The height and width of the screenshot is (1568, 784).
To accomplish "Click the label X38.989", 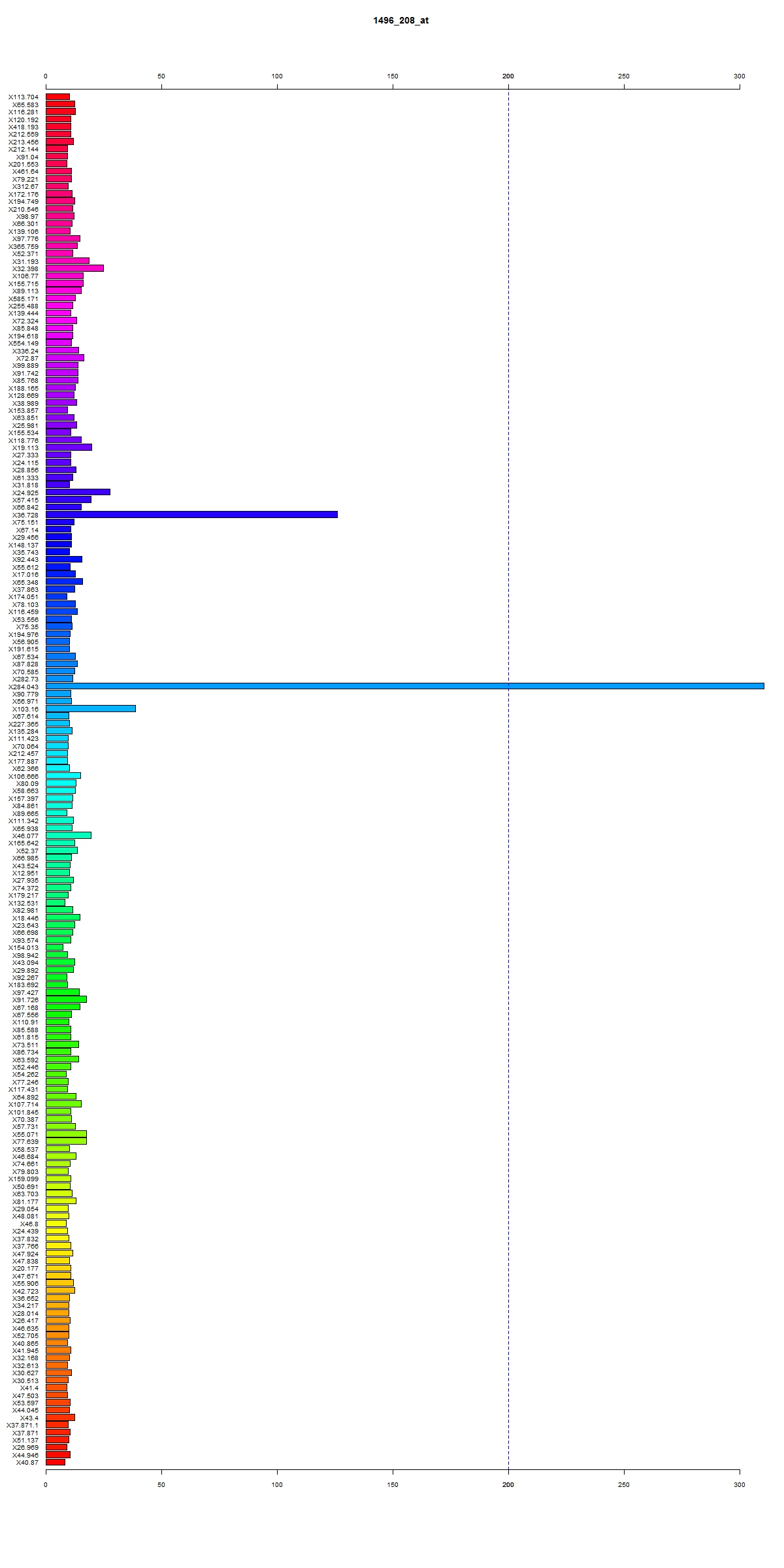I will click(x=25, y=403).
